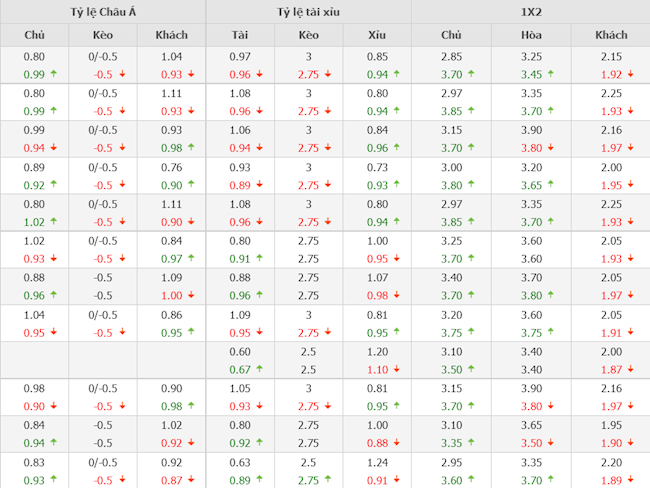Click the 0.60 Tài odds cell

(x=240, y=353)
